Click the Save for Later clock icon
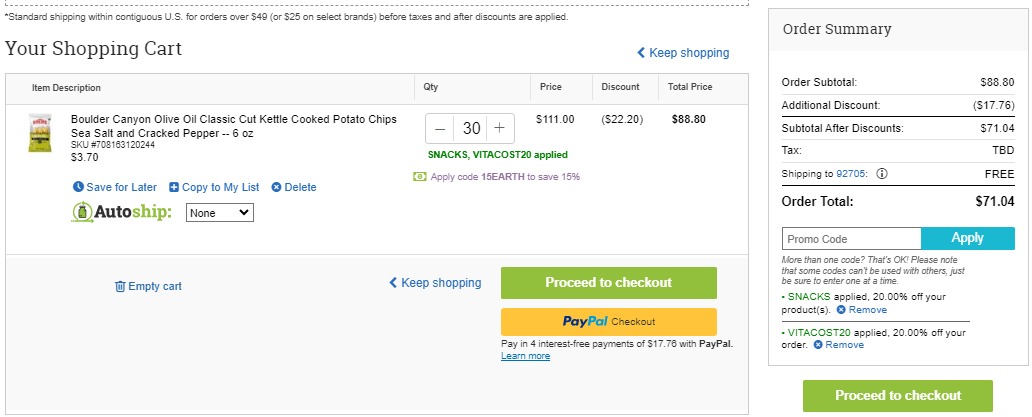This screenshot has width=1032, height=417. coord(78,187)
